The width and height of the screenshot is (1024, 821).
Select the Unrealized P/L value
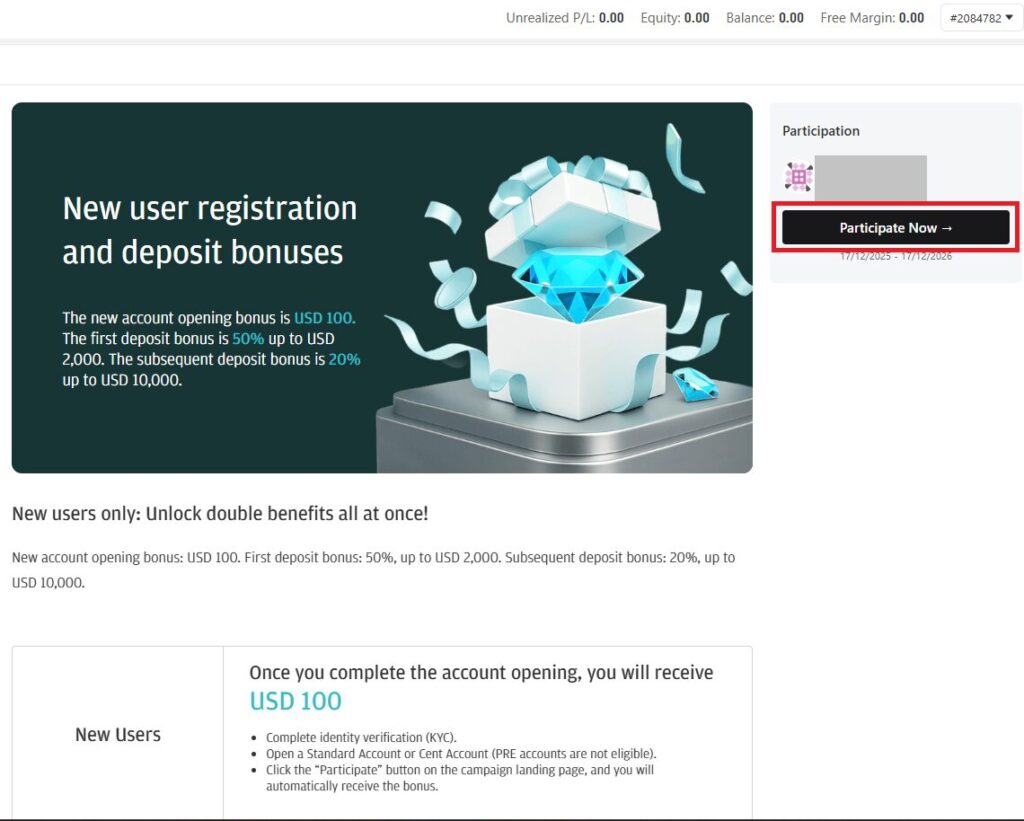(611, 18)
